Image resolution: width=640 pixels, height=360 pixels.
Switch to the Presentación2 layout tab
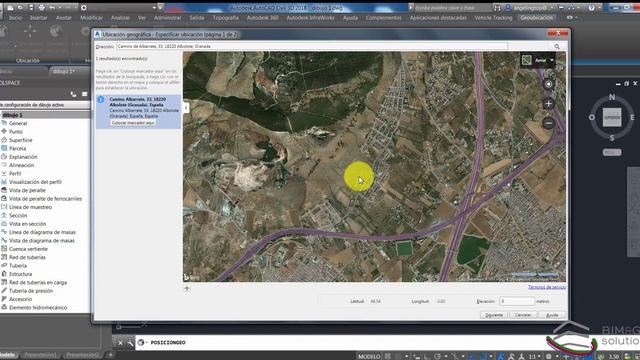[83, 356]
